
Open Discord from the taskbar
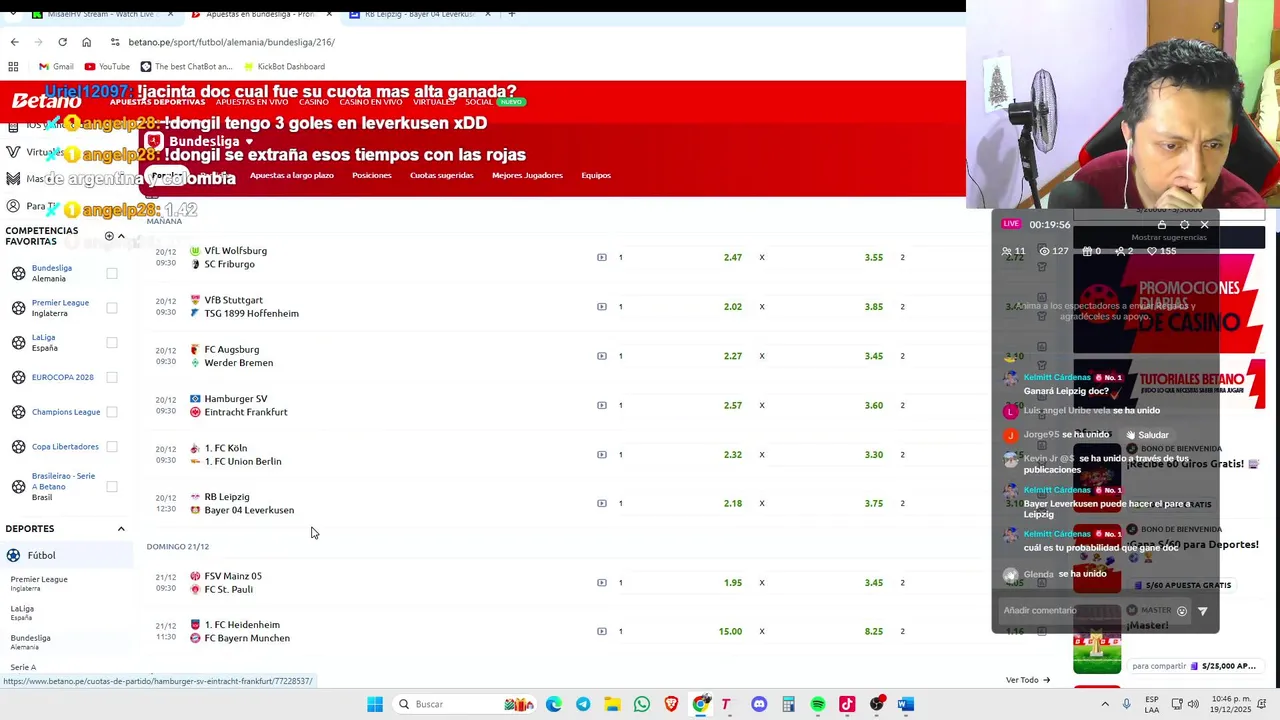click(759, 704)
